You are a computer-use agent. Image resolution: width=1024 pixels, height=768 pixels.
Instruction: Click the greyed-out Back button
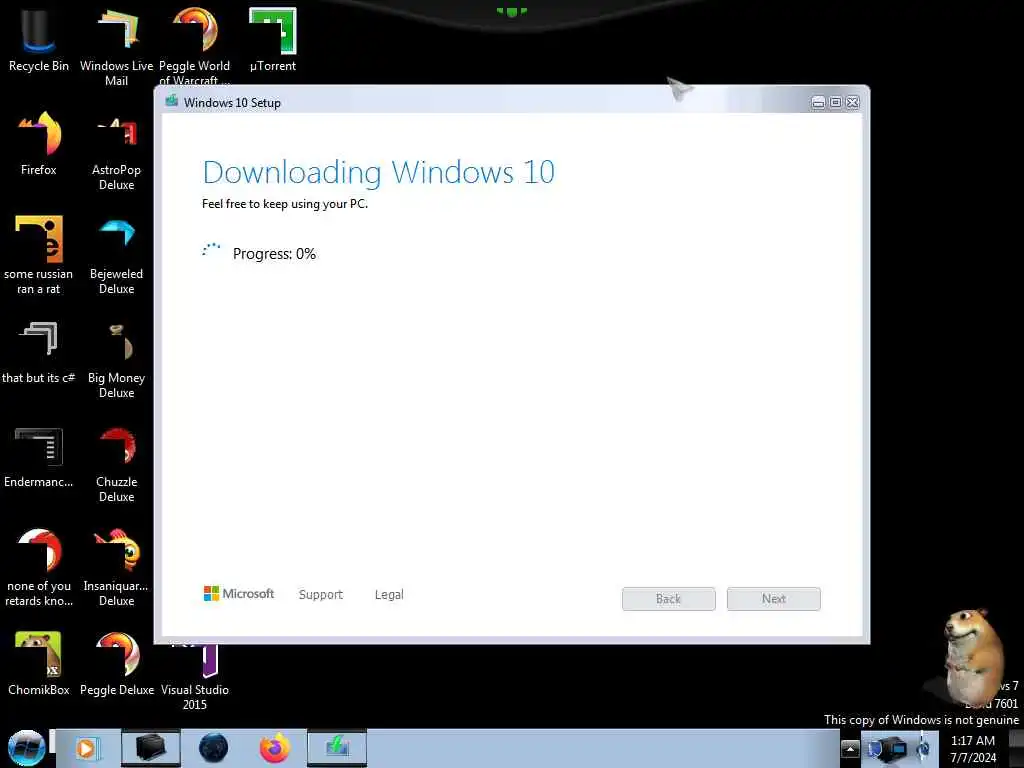point(669,599)
